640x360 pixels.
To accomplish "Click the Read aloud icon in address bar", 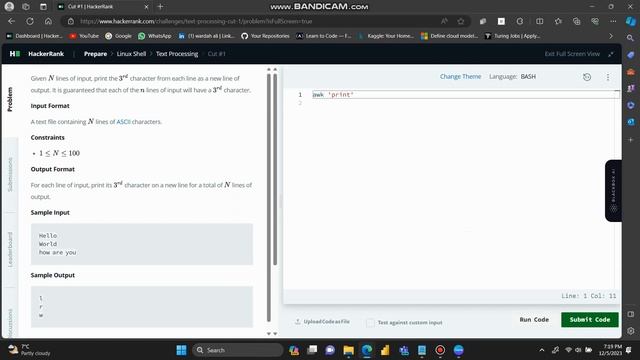I will tap(444, 21).
